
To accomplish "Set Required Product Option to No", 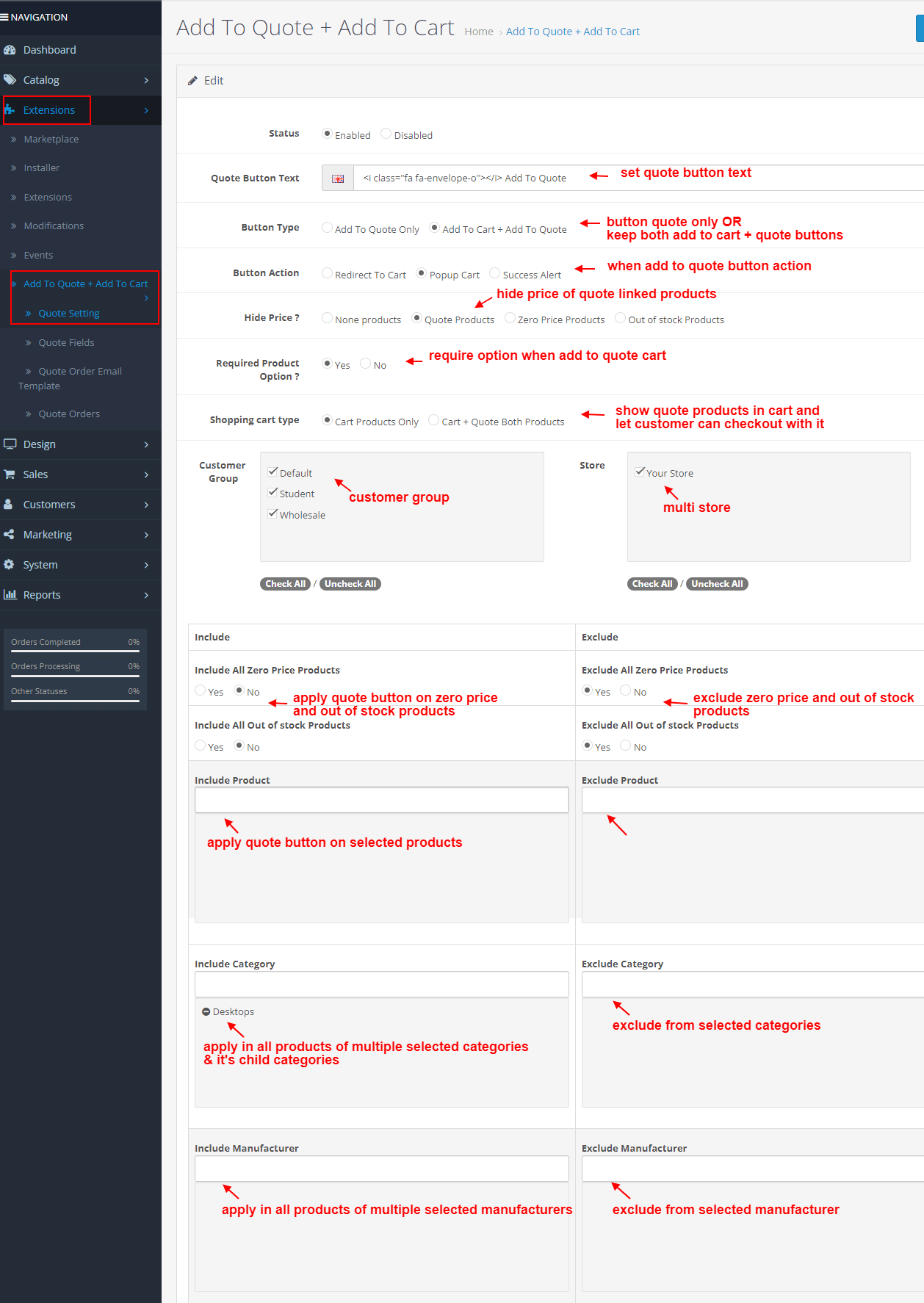I will pos(365,364).
